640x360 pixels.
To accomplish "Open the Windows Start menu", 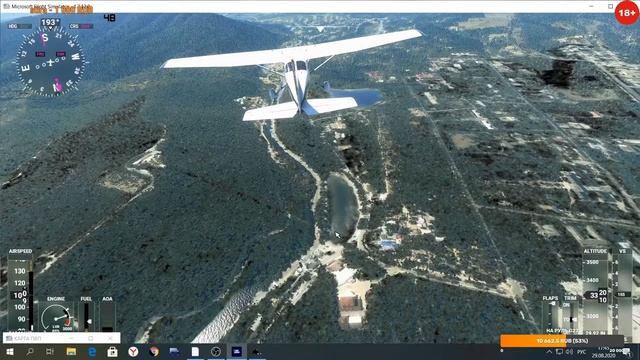I will pyautogui.click(x=10, y=352).
